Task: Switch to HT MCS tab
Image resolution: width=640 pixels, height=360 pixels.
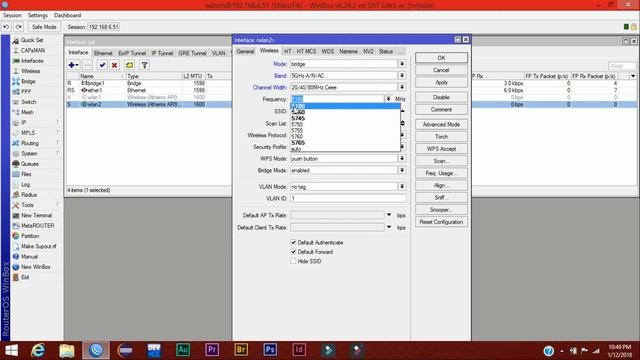Action: coord(306,51)
